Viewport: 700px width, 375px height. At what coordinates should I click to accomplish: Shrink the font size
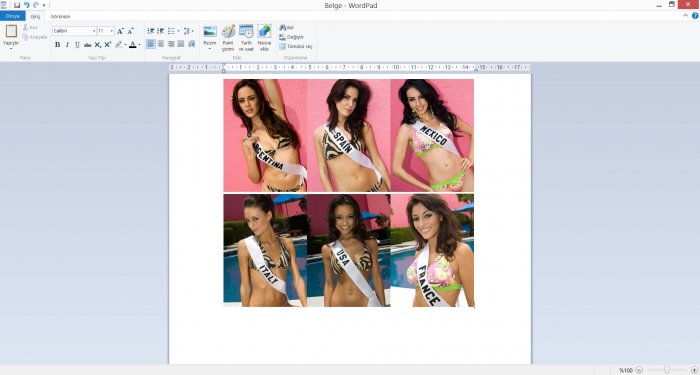tap(130, 31)
